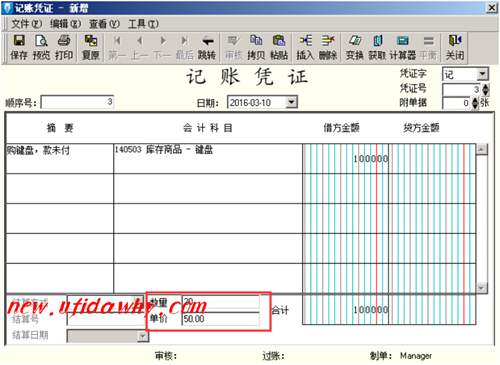Viewport: 500px width, 365px height.
Task: Click the 审核 audit icon
Action: (233, 47)
